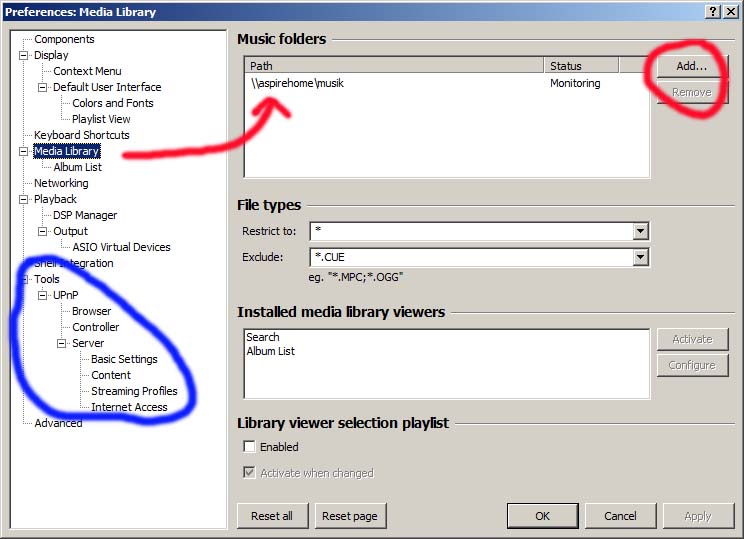This screenshot has width=744, height=539.
Task: Click the Reset page button
Action: [x=350, y=516]
